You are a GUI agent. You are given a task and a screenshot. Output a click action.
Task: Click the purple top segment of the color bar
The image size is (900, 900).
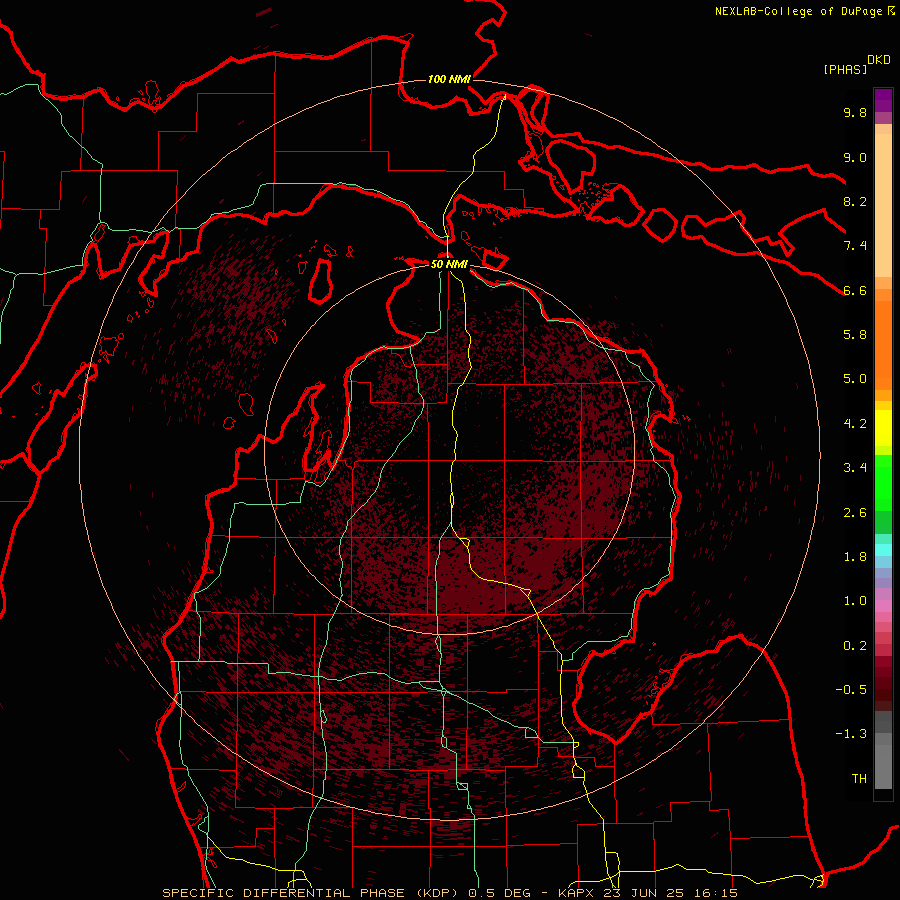click(x=883, y=100)
